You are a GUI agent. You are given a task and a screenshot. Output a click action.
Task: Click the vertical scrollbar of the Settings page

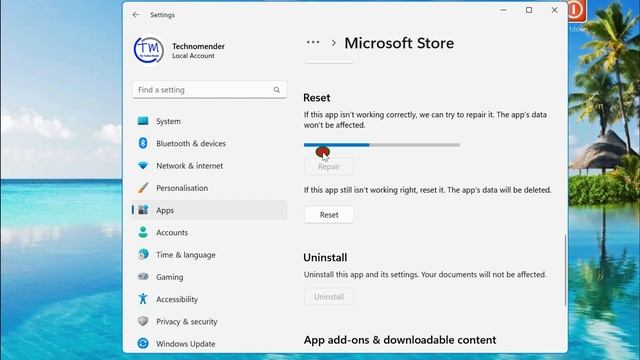565,270
